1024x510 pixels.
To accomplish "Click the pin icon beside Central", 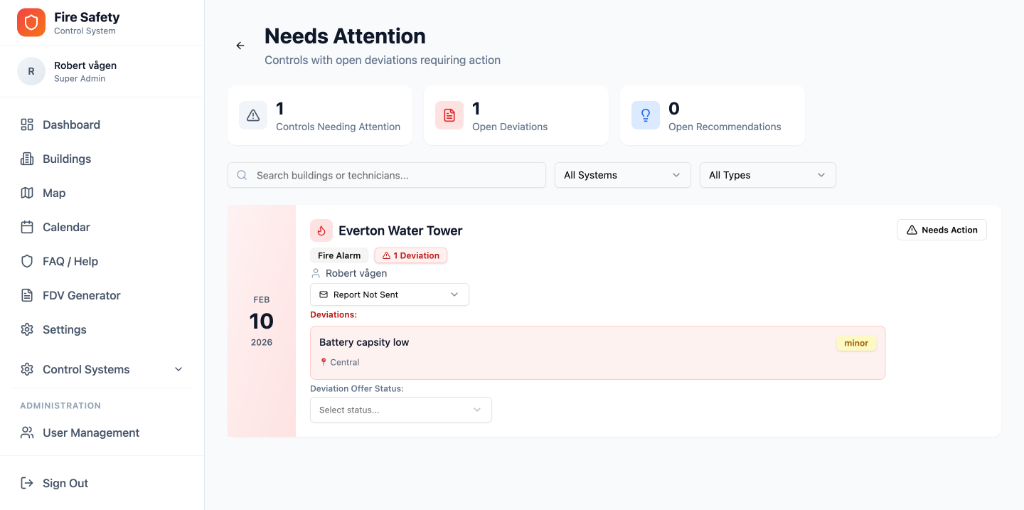I will tap(323, 362).
